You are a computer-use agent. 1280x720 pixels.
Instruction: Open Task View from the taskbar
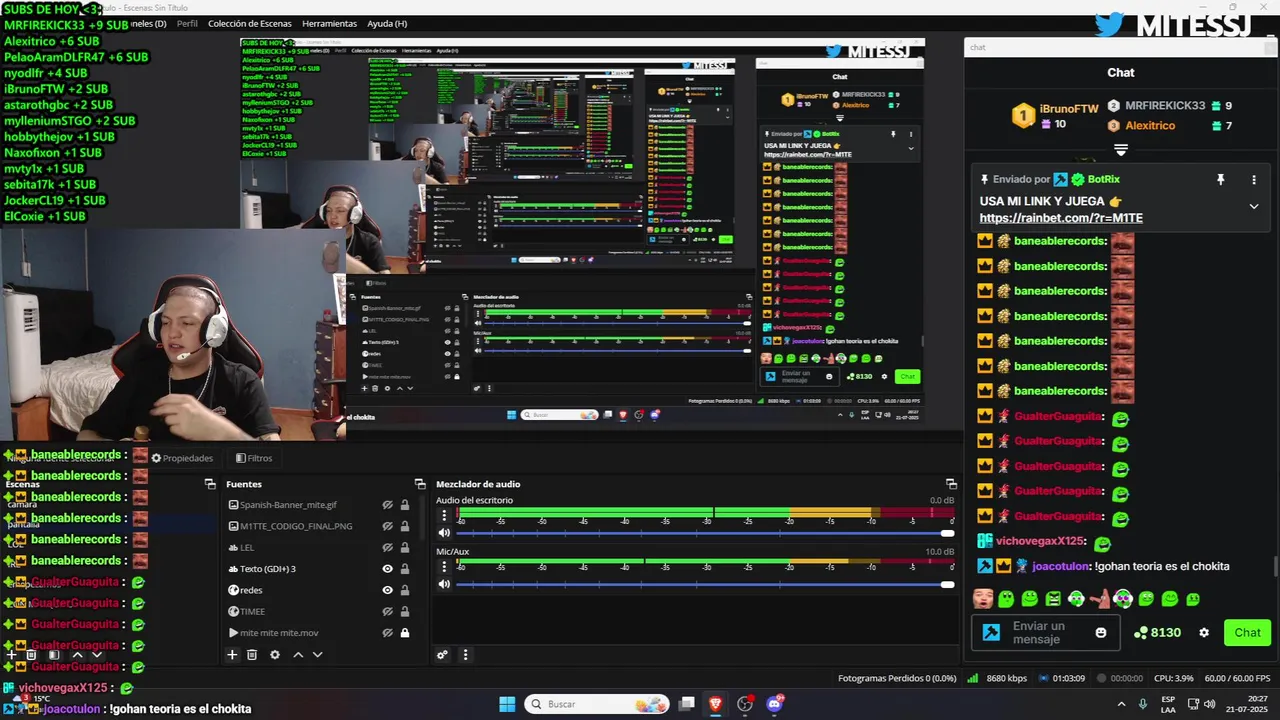(x=687, y=704)
